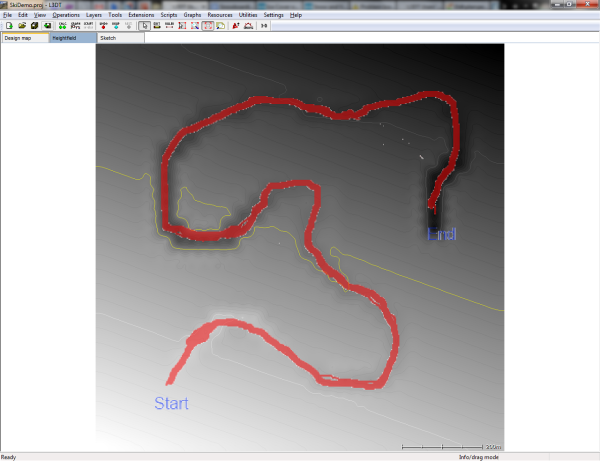
Task: Click the New project toolbar icon
Action: [8, 26]
